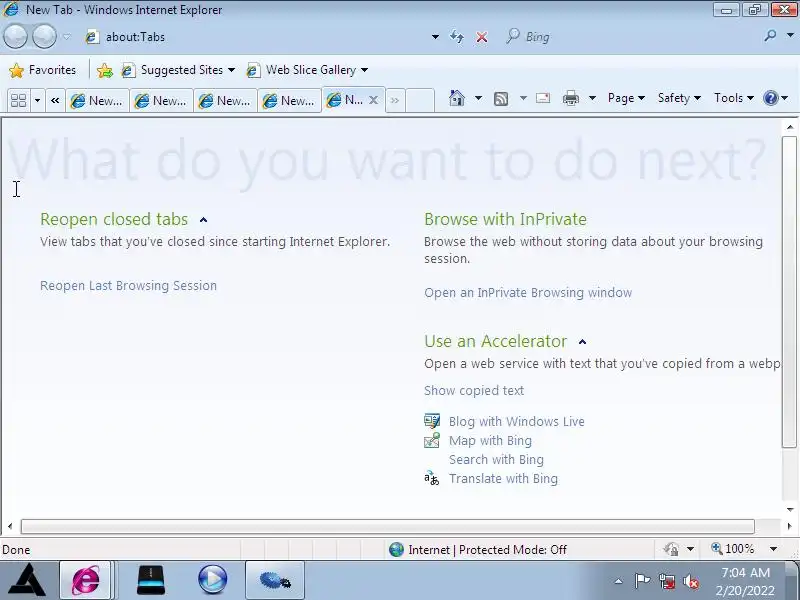Screen dimensions: 800x600
Task: Click the red Stop loading icon
Action: point(481,37)
